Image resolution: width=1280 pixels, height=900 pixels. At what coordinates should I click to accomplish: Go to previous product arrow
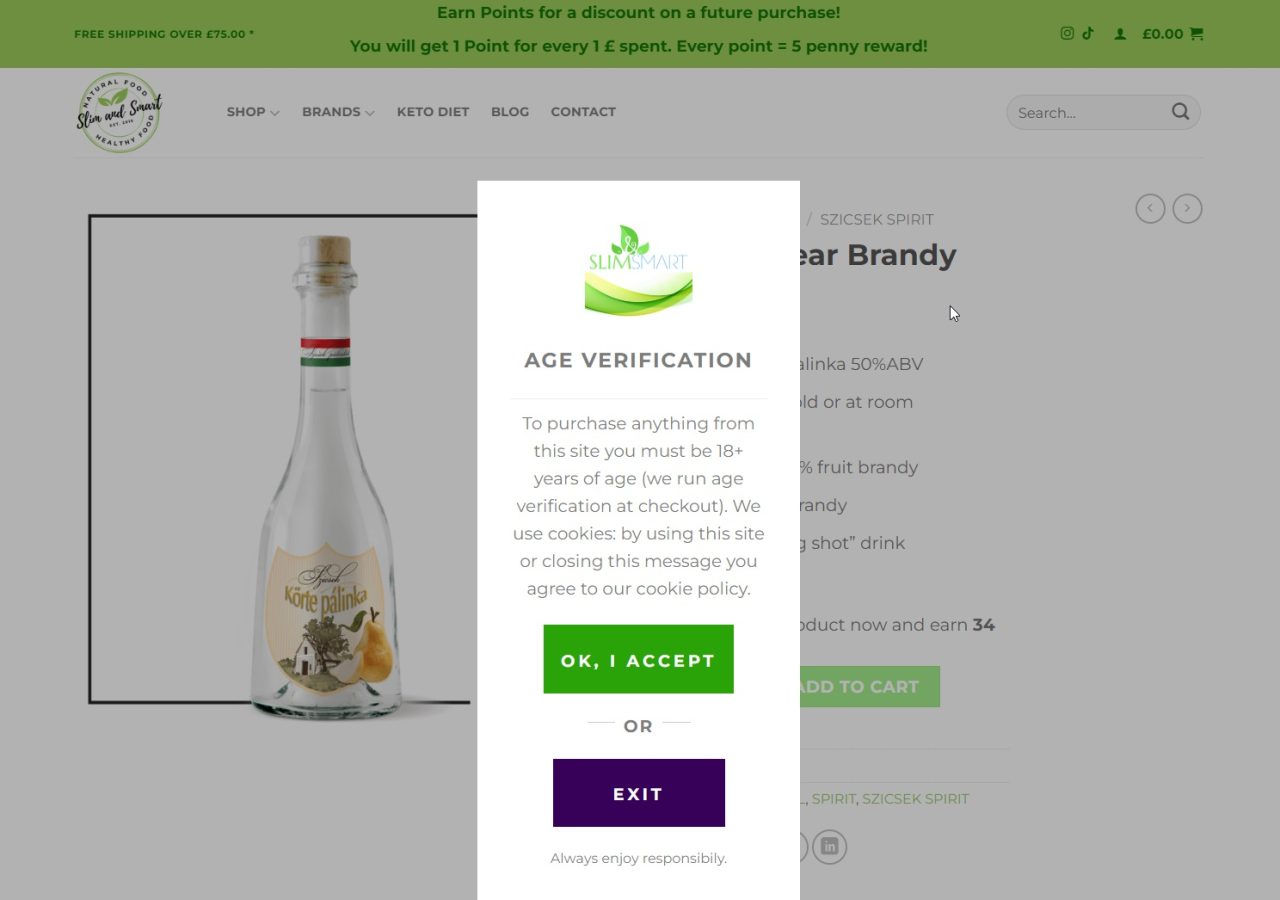click(1150, 209)
